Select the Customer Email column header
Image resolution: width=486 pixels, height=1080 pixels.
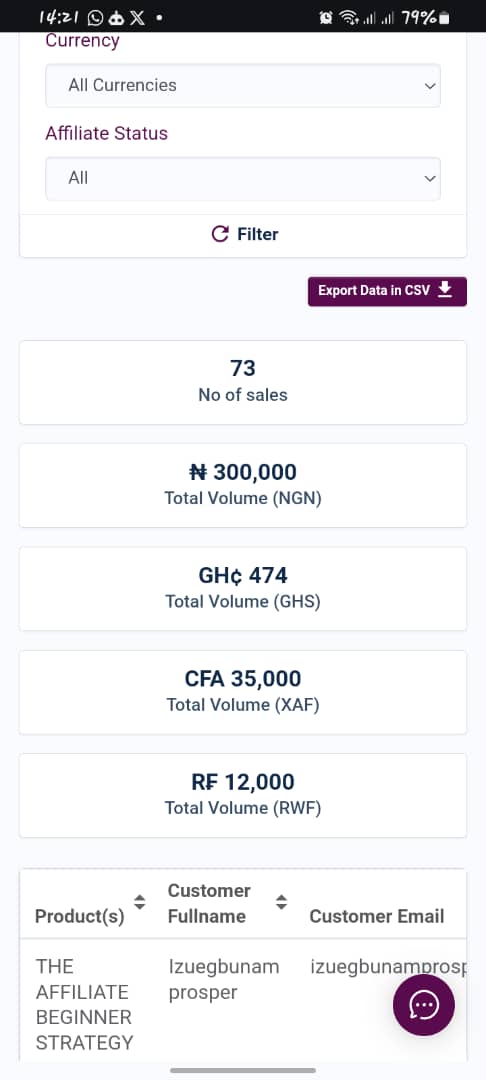tap(377, 916)
